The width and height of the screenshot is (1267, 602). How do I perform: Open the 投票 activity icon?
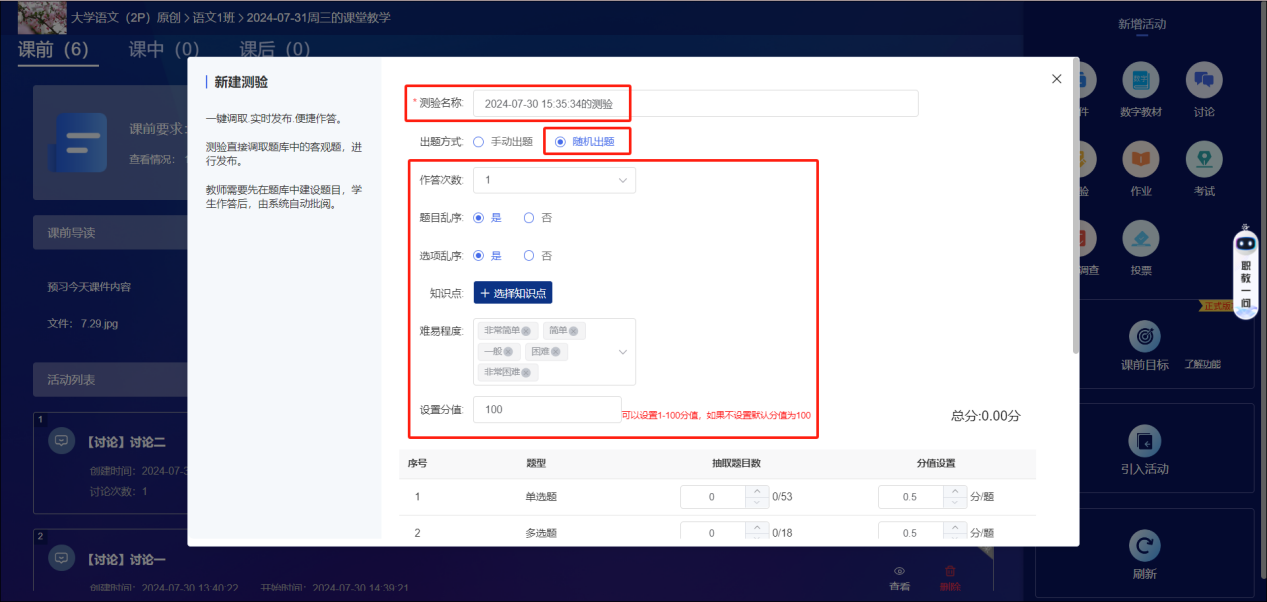1140,239
